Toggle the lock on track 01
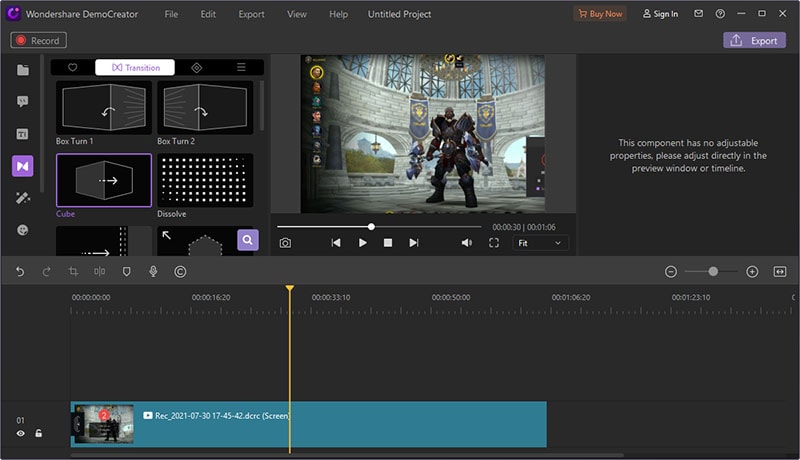The width and height of the screenshot is (800, 460). 39,433
